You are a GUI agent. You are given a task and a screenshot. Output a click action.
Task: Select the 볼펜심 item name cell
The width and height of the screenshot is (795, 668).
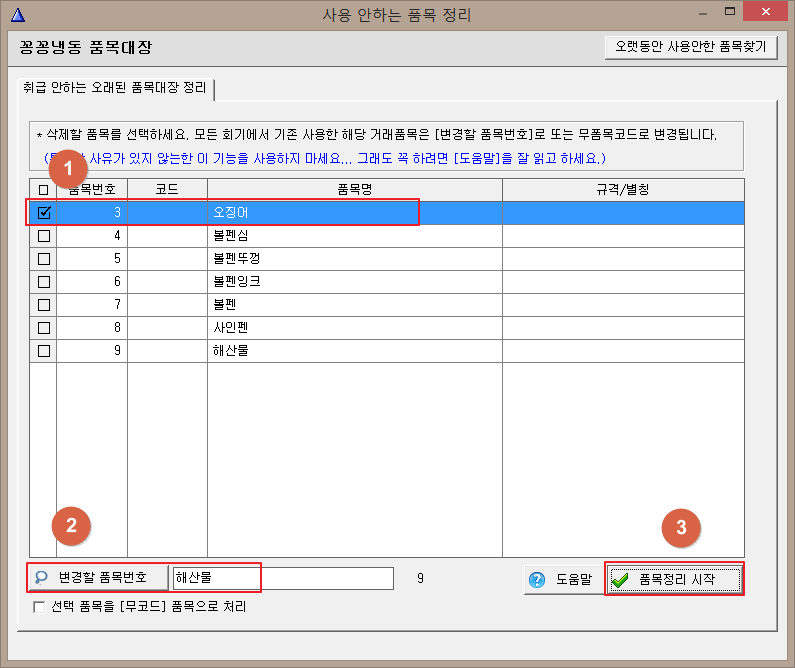coord(355,236)
